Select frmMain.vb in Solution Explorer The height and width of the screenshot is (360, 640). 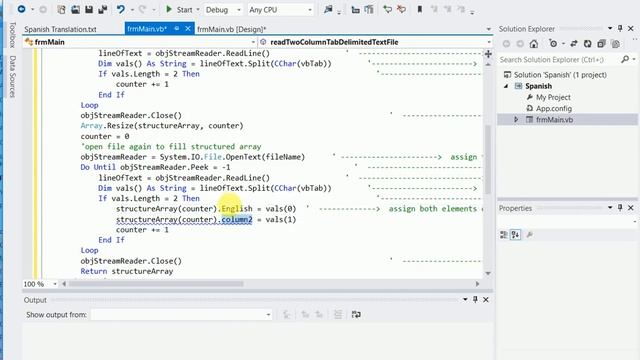pos(554,120)
